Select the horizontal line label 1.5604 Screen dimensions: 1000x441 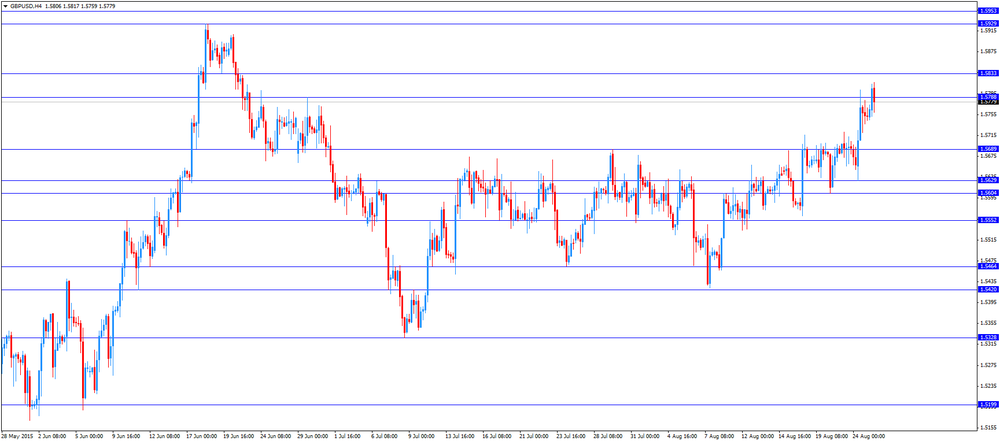coord(987,193)
